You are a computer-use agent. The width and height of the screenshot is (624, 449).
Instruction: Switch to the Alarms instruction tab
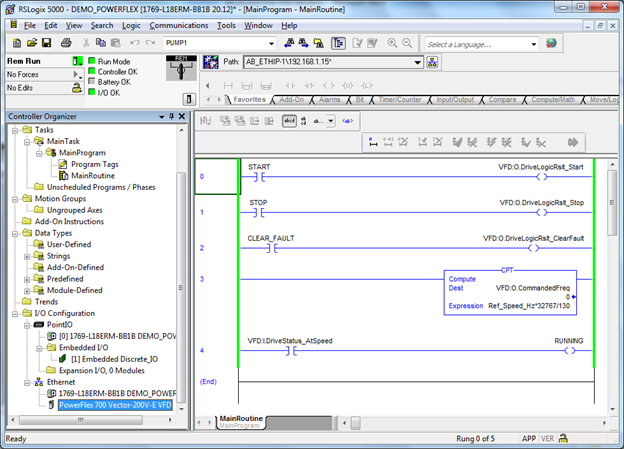pyautogui.click(x=330, y=100)
